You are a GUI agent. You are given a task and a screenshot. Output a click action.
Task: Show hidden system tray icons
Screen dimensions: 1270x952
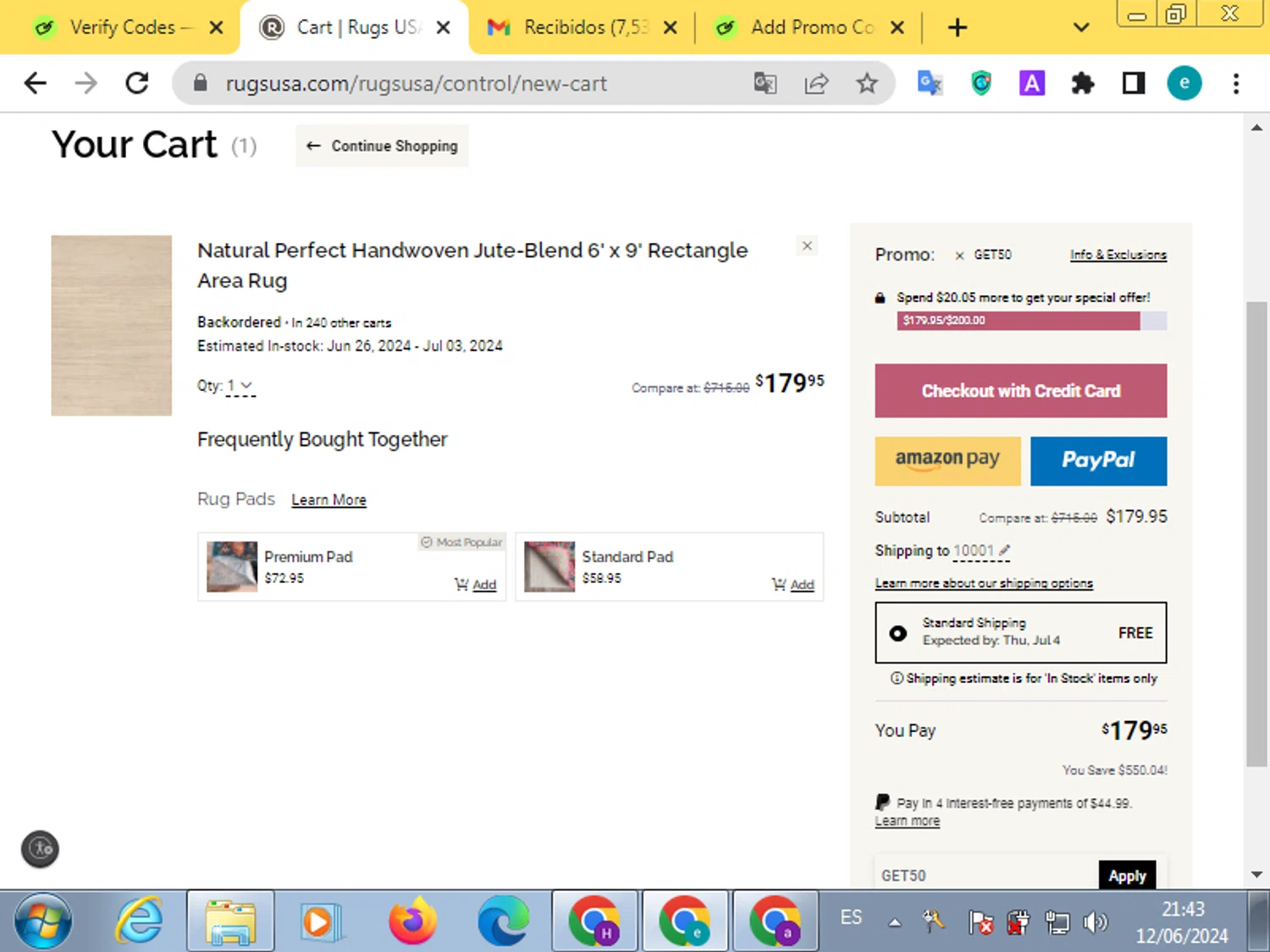[894, 922]
